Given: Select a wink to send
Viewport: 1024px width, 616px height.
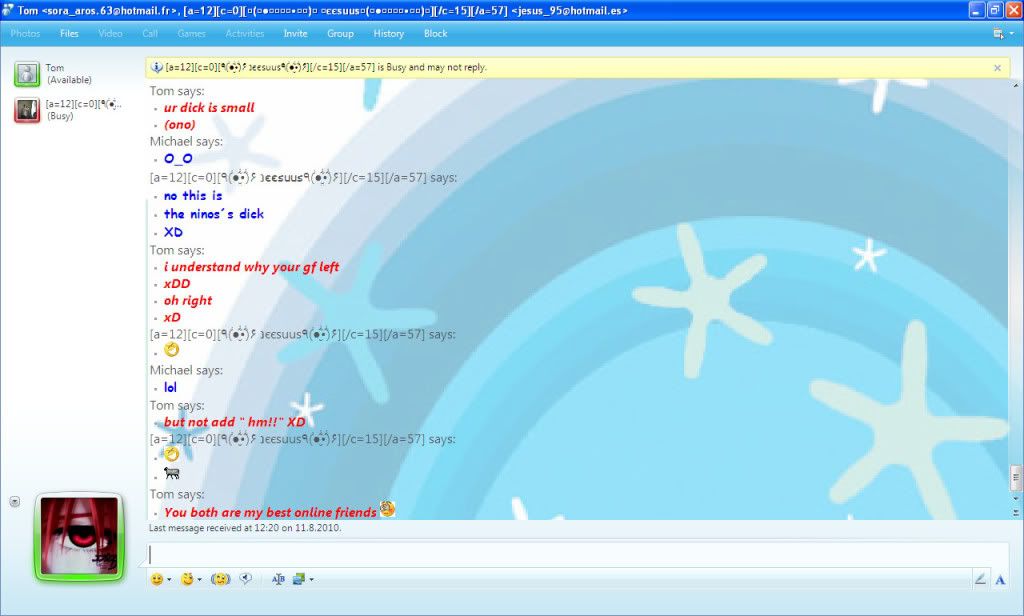Looking at the screenshot, I should tap(188, 579).
